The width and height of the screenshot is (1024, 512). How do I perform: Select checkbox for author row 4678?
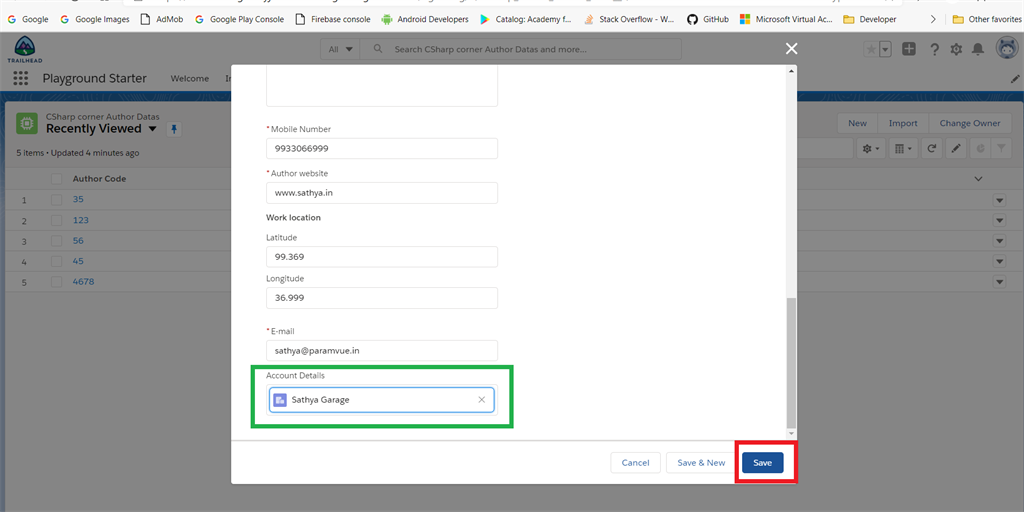[57, 282]
